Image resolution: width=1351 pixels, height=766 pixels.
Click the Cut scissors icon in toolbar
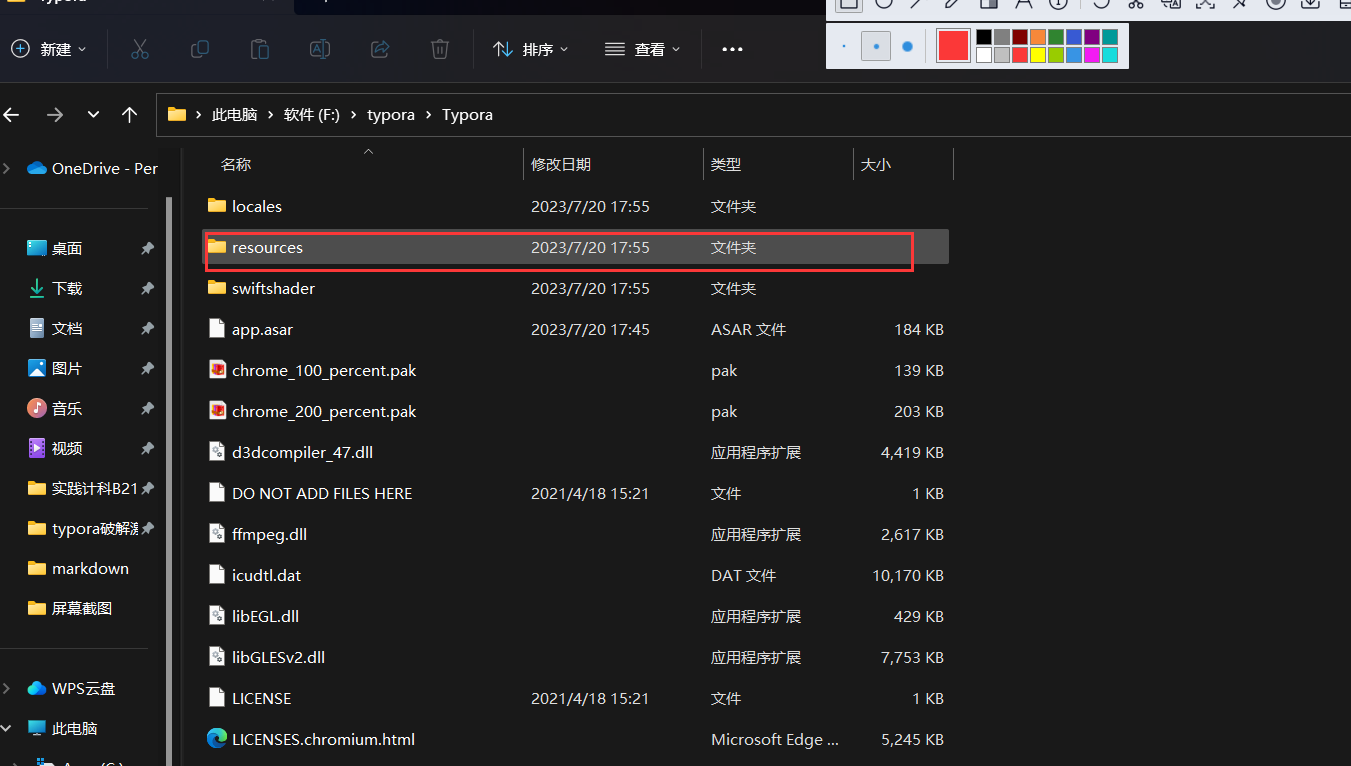[x=139, y=49]
